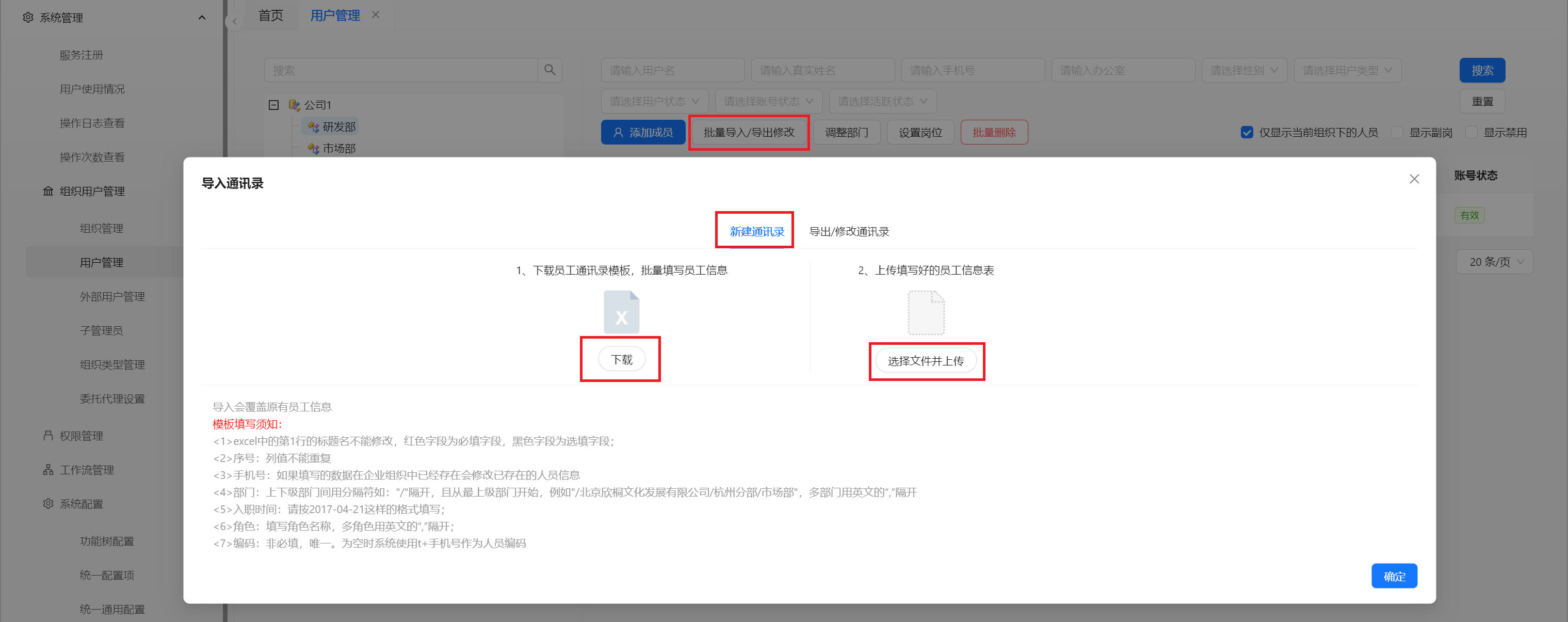The height and width of the screenshot is (622, 1568).
Task: Open 子管理员 menu item
Action: pyautogui.click(x=101, y=330)
